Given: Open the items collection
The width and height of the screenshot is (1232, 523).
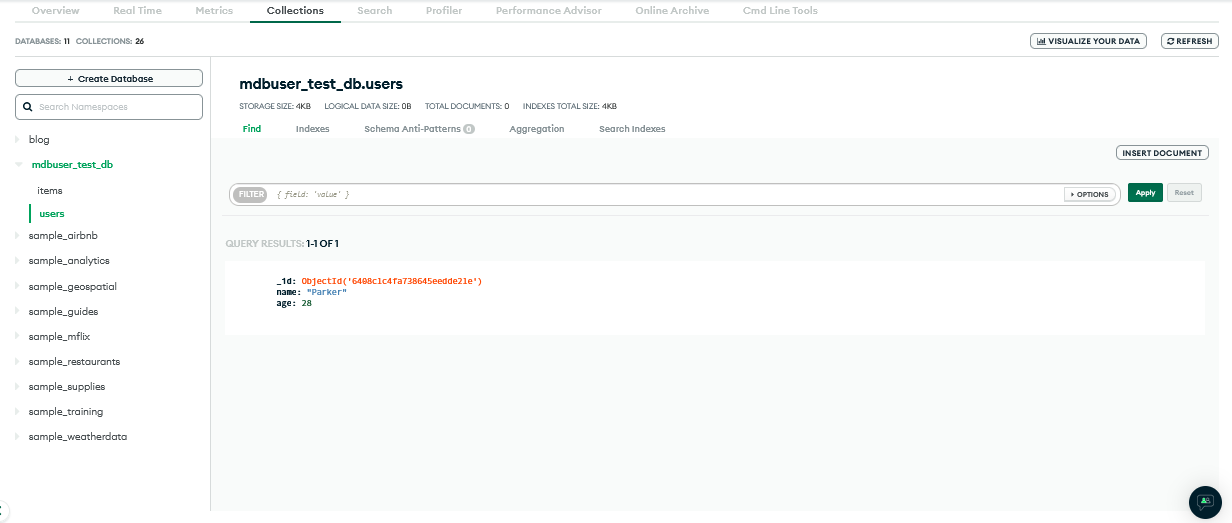Looking at the screenshot, I should pos(50,190).
